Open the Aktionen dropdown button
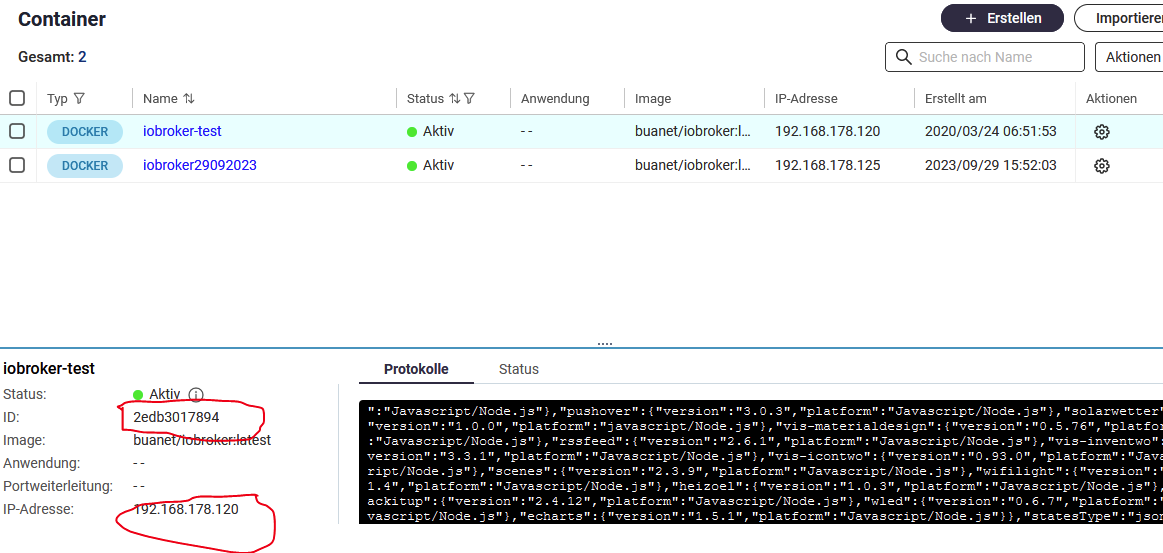Screen dimensions: 1163x553 pyautogui.click(x=1129, y=57)
